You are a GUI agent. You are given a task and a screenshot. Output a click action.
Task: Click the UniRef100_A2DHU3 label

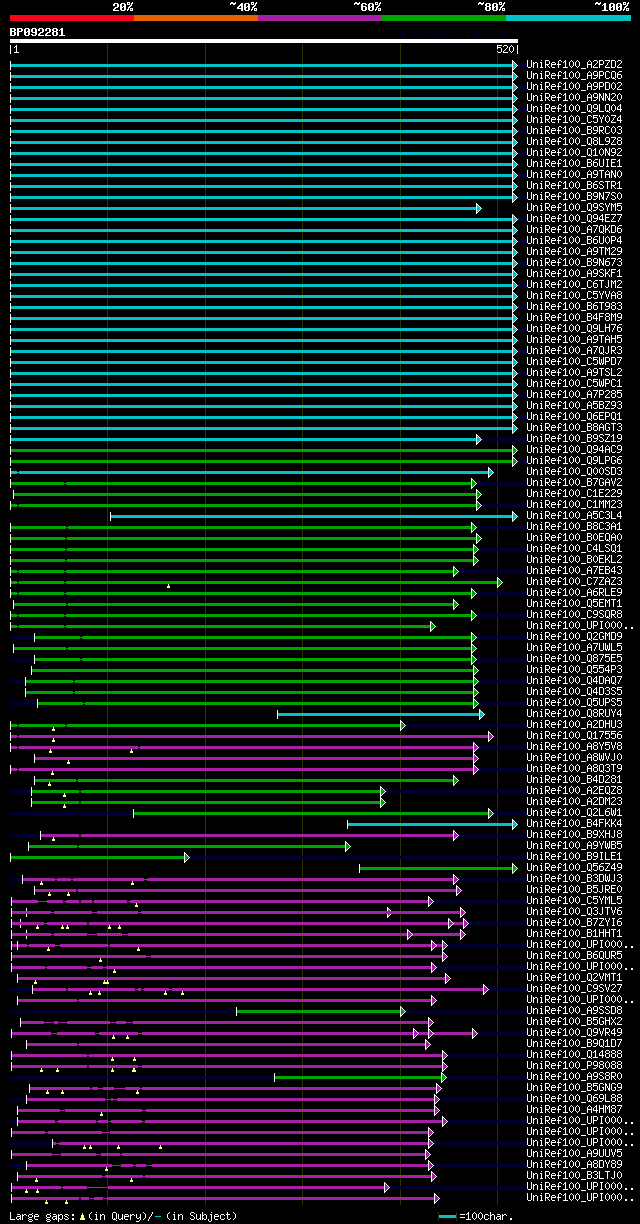point(574,725)
